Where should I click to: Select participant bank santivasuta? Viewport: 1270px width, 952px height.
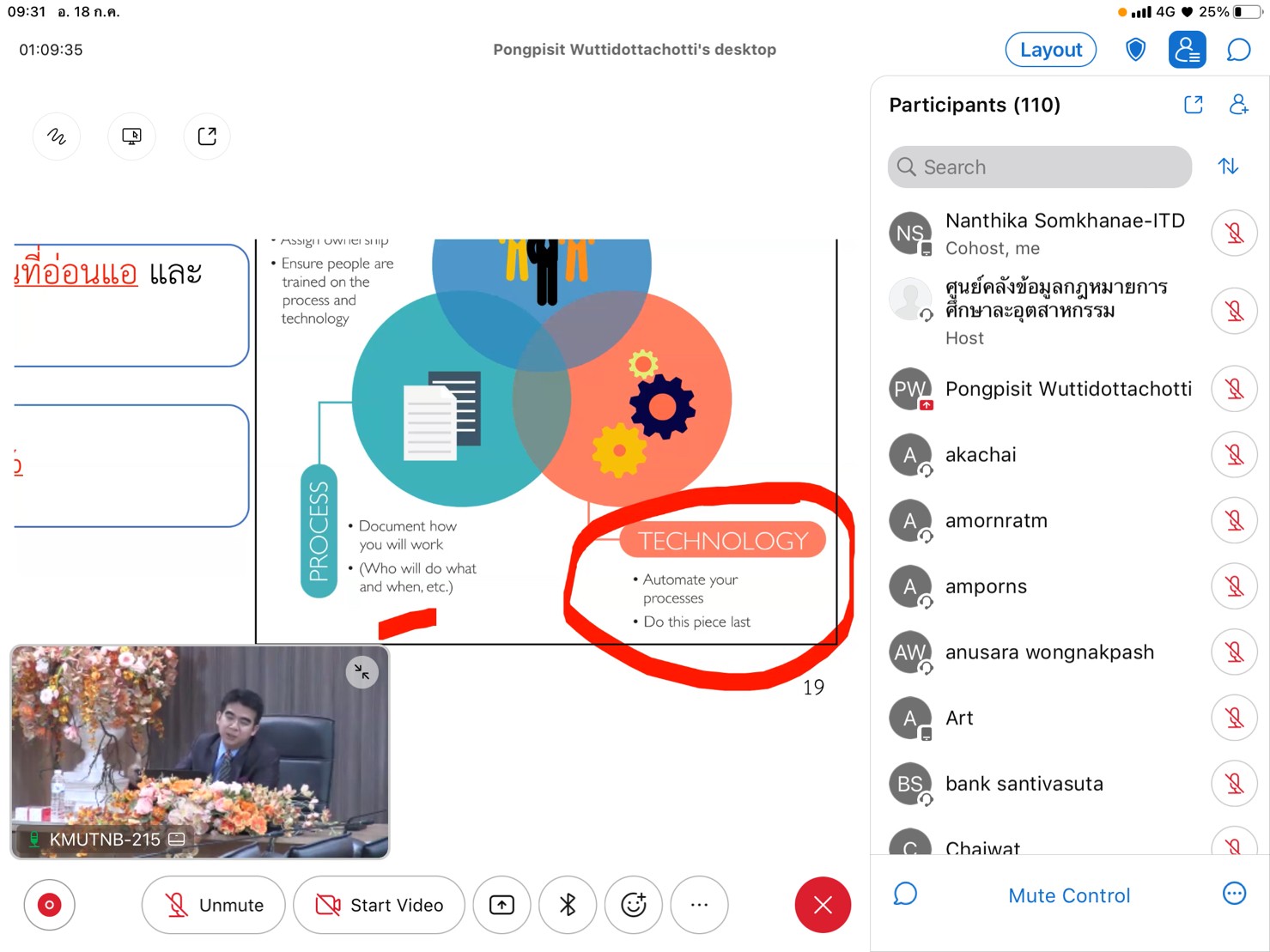pyautogui.click(x=1070, y=784)
